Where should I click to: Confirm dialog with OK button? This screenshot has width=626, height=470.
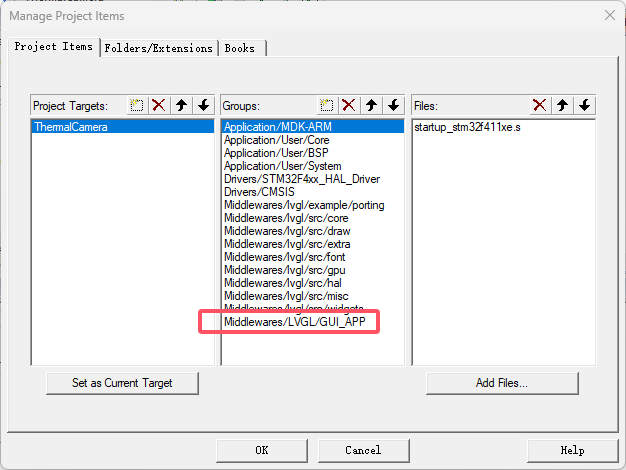tap(261, 450)
